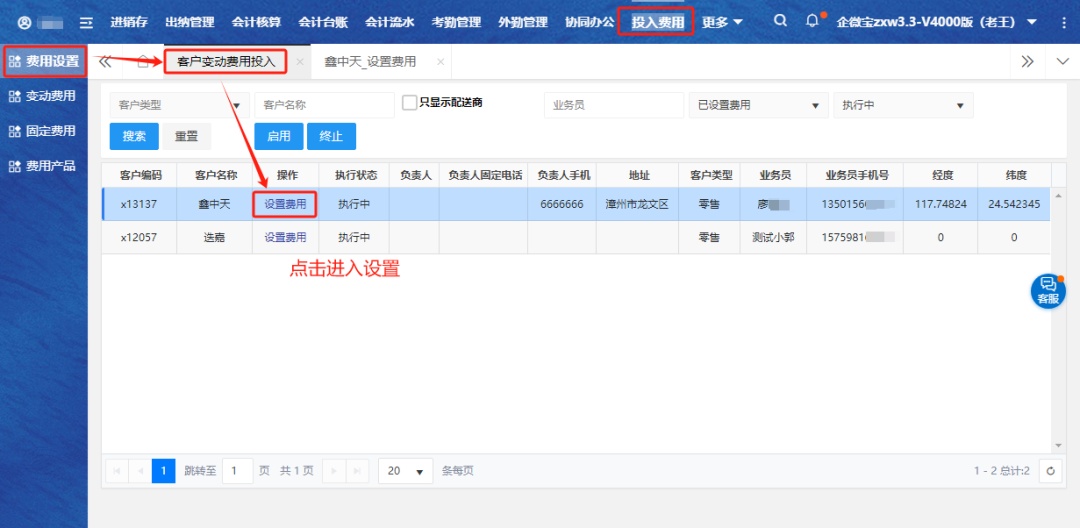Viewport: 1080px width, 528px height.
Task: Expand the 客户类型 dropdown
Action: pos(179,105)
